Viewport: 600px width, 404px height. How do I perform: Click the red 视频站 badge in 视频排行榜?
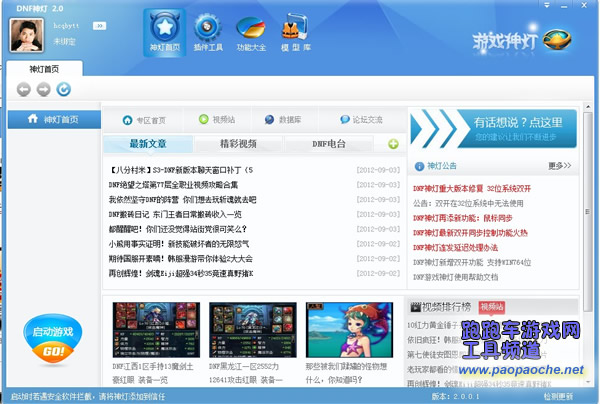pos(492,307)
